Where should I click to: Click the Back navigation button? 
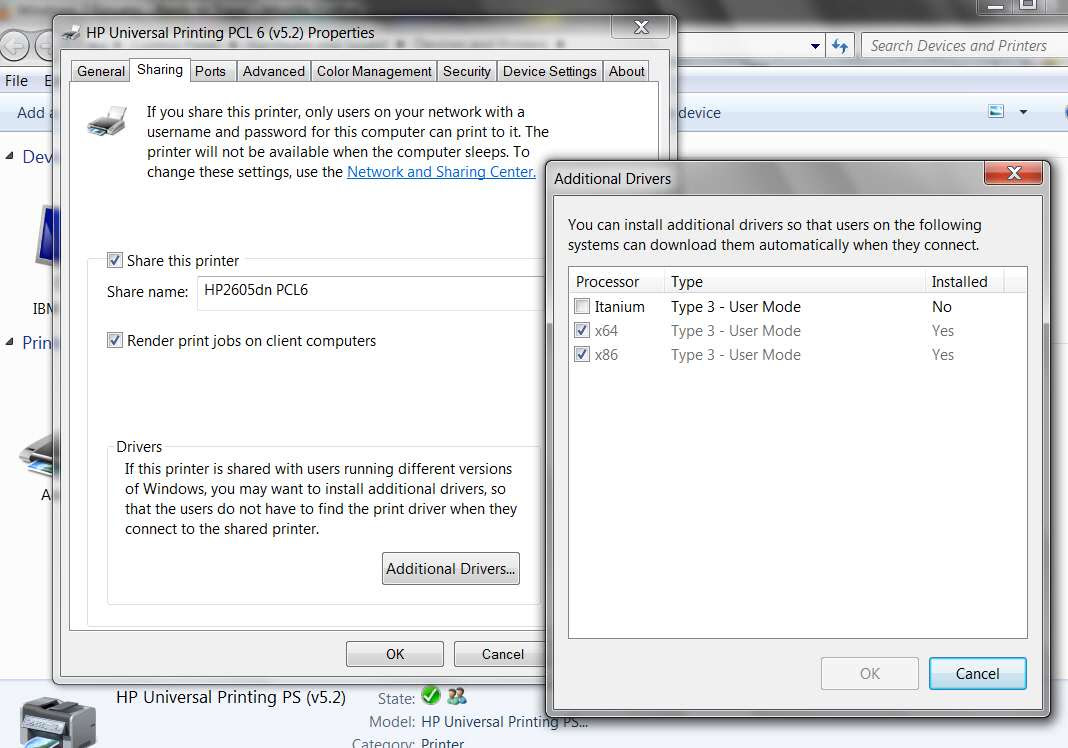coord(14,46)
